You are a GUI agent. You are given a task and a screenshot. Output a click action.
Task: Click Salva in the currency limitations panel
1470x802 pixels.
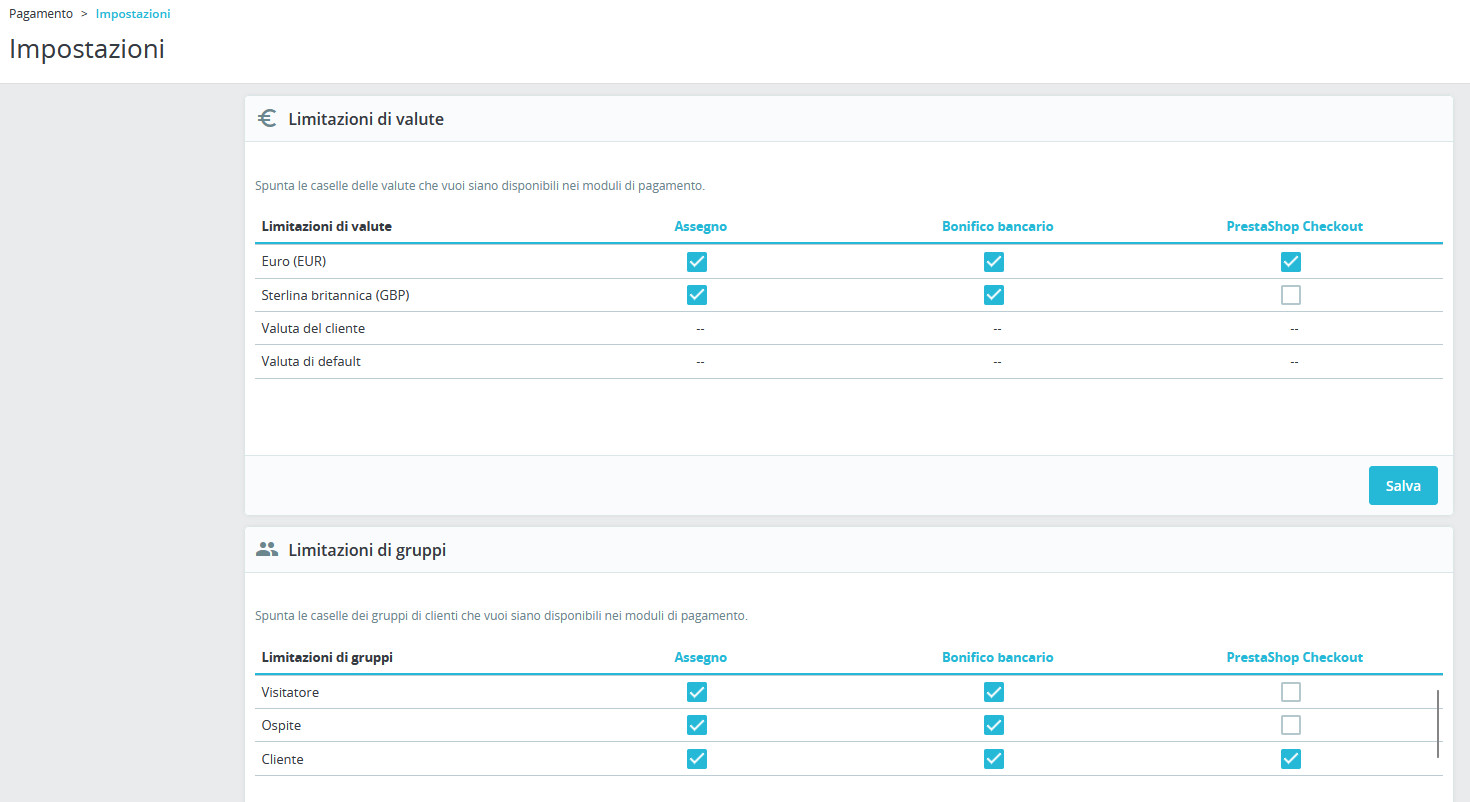(x=1403, y=485)
